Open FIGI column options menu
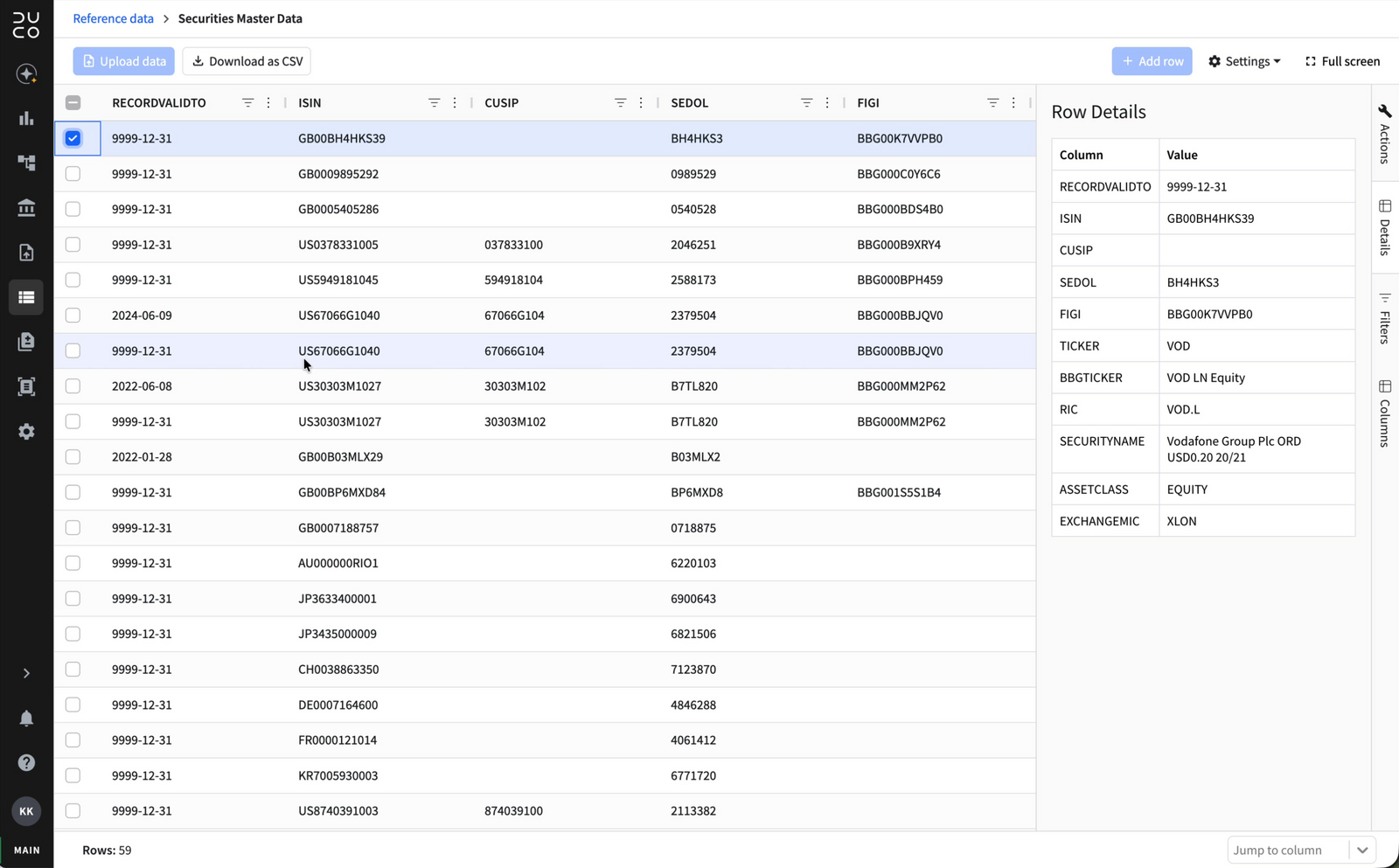Image resolution: width=1399 pixels, height=868 pixels. coord(1013,102)
